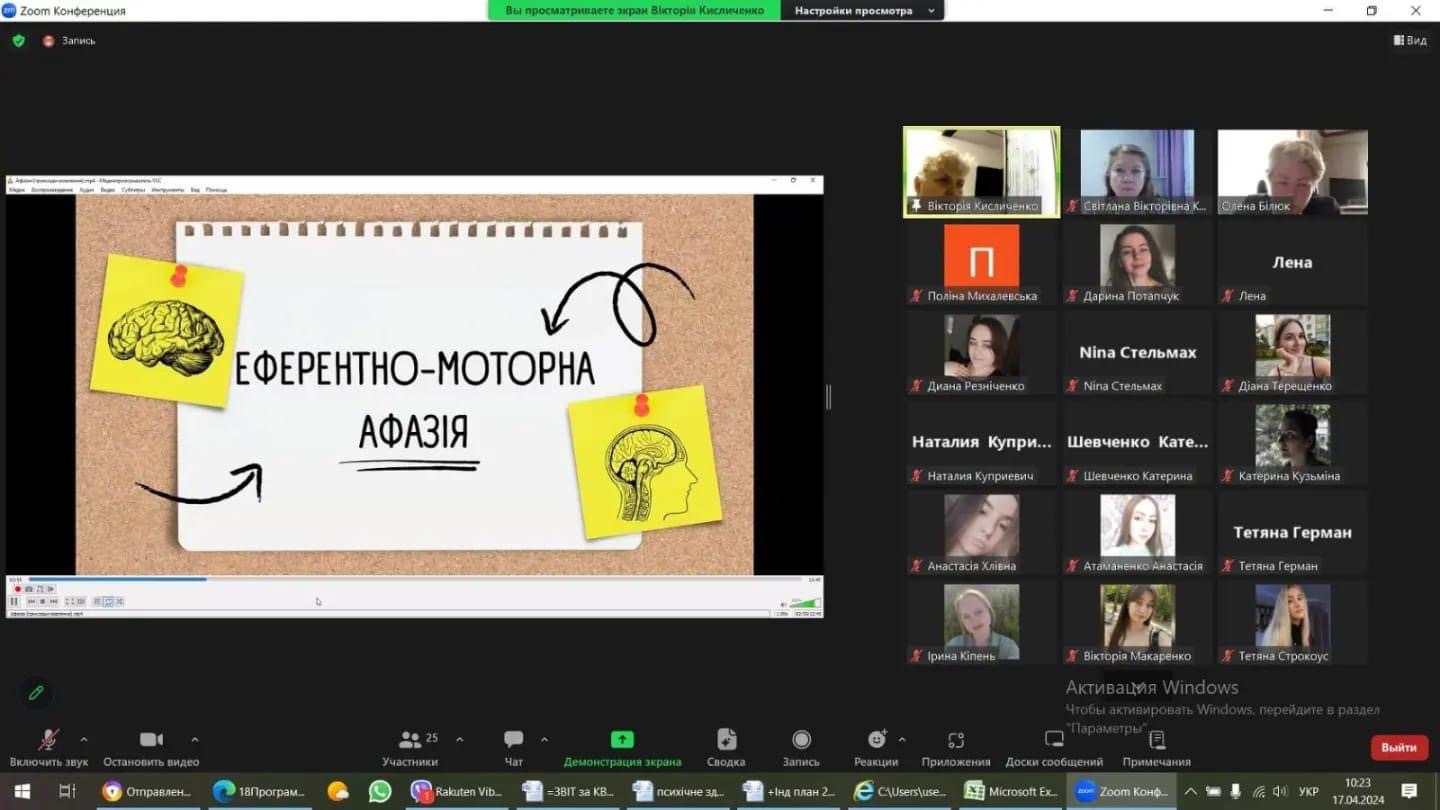The image size is (1440, 810).
Task: Pause the VLC video playback
Action: pos(14,601)
